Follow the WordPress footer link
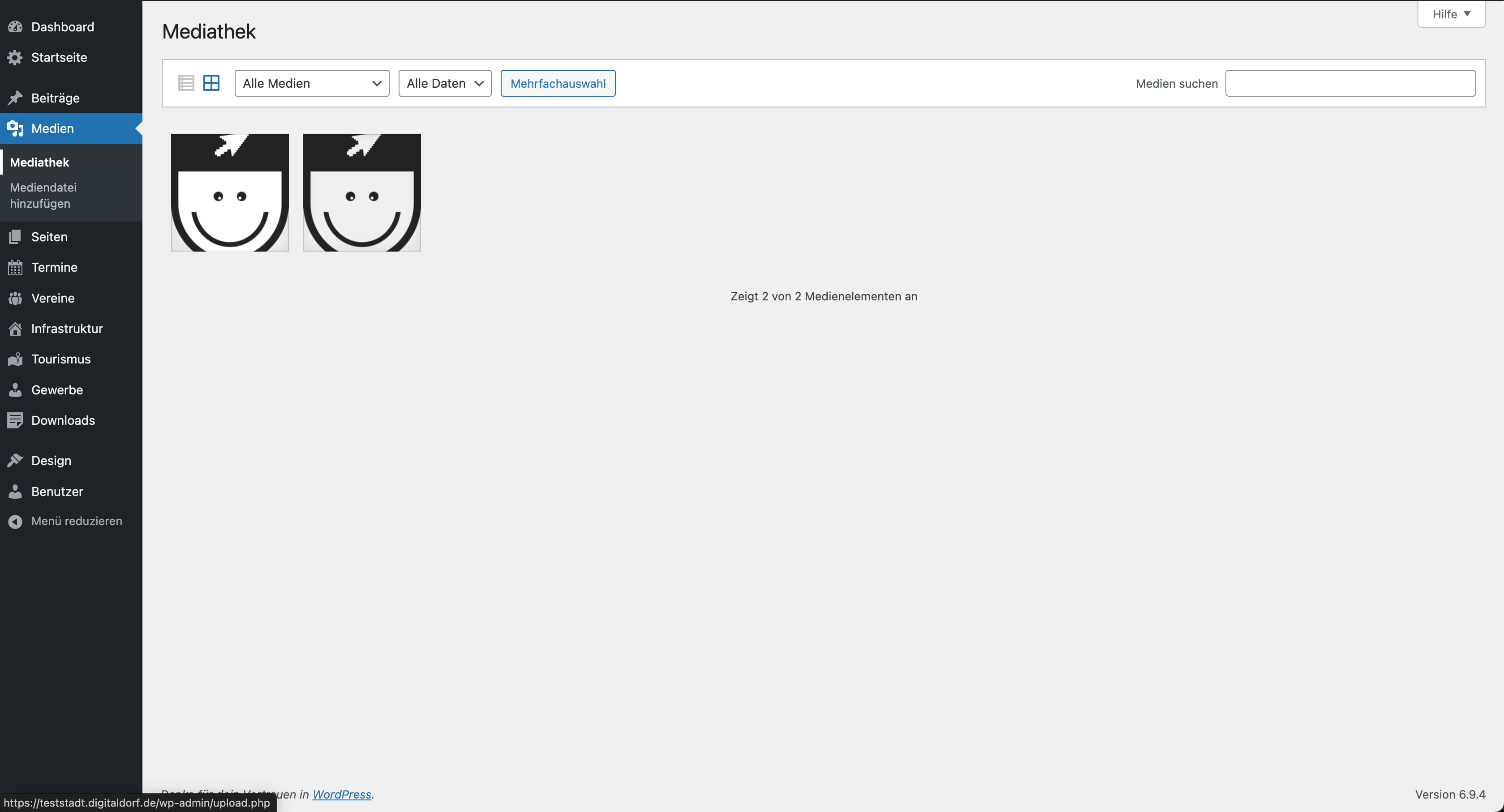Screen dimensions: 1504x812 coord(342,794)
